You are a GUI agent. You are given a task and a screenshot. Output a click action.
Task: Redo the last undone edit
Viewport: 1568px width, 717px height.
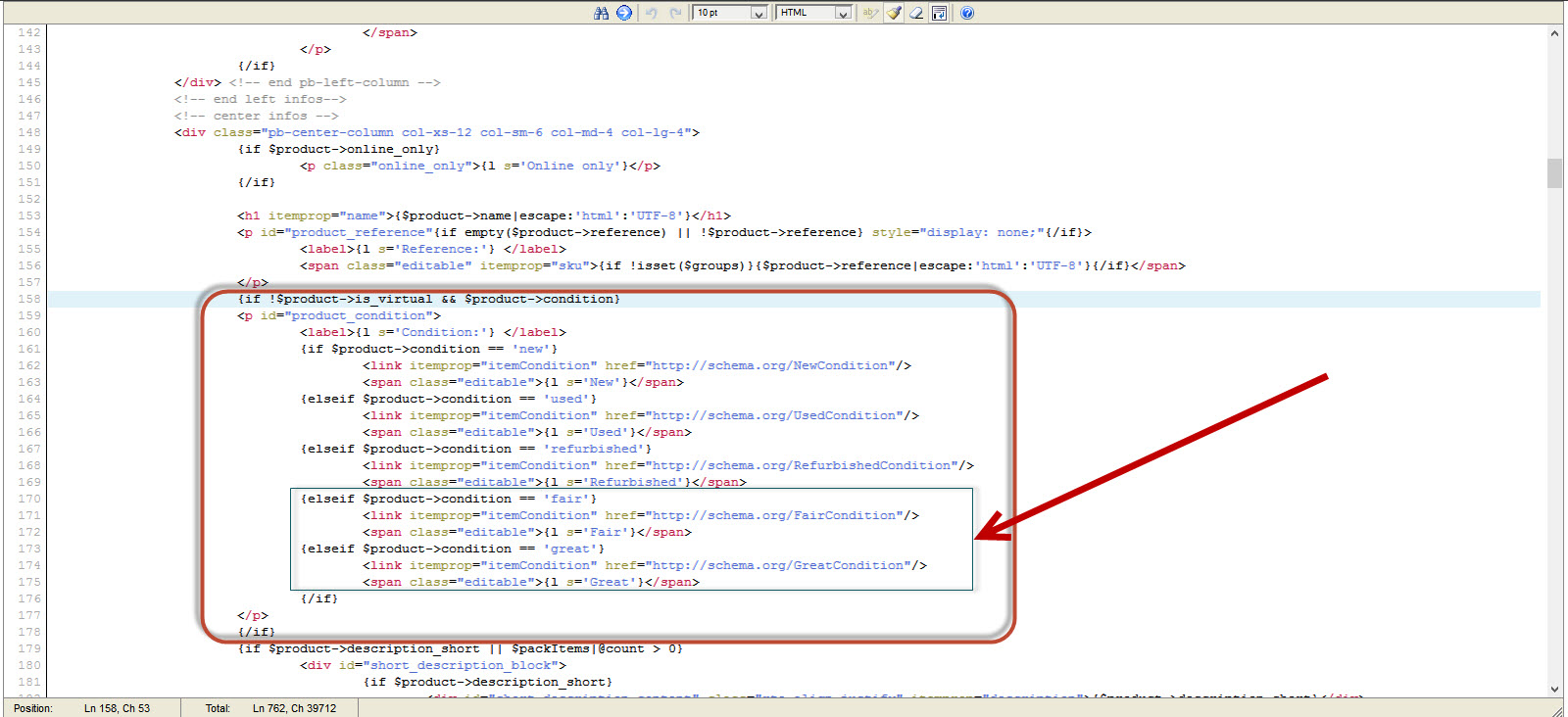point(675,13)
